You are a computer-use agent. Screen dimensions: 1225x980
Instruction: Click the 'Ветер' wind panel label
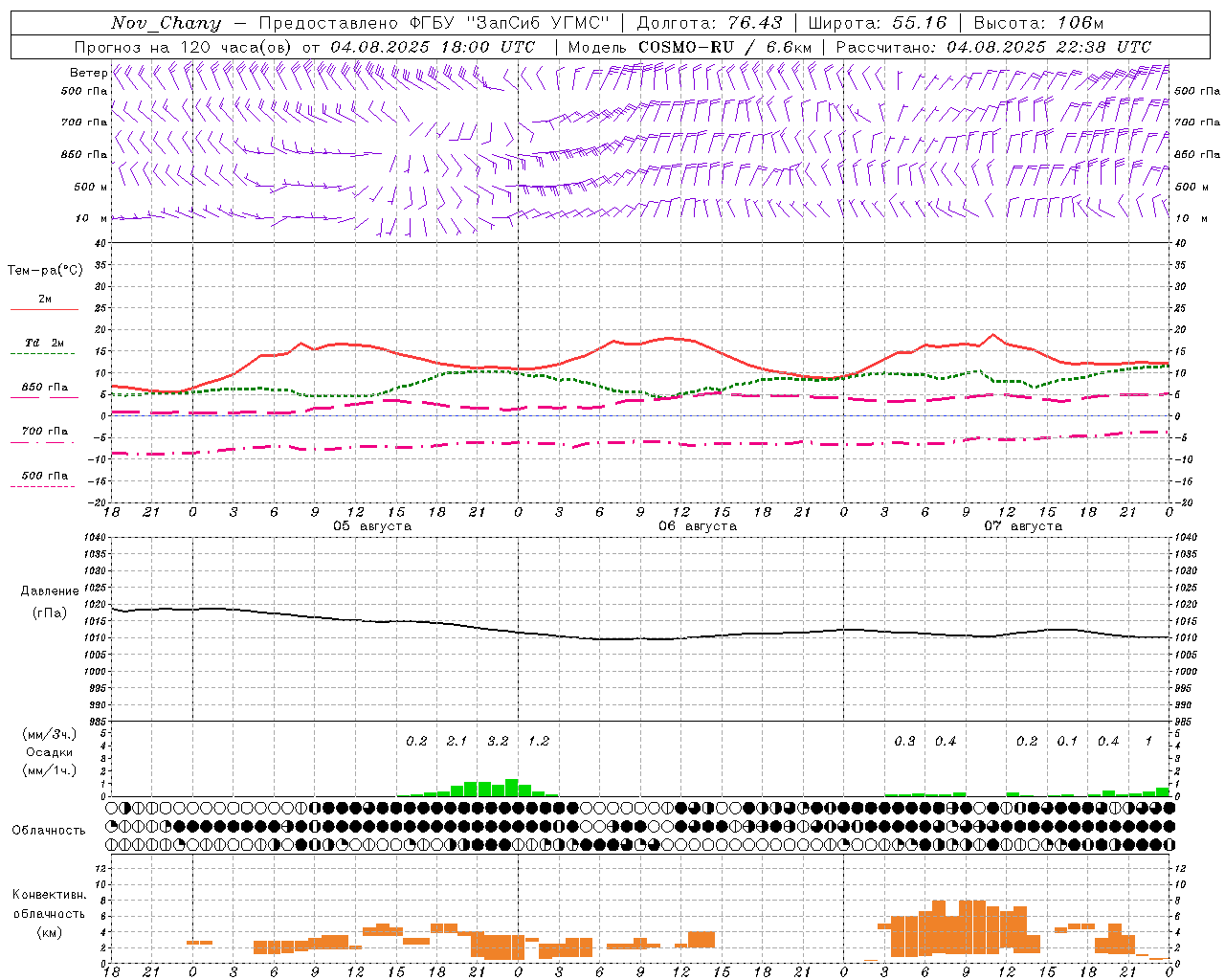pyautogui.click(x=88, y=73)
